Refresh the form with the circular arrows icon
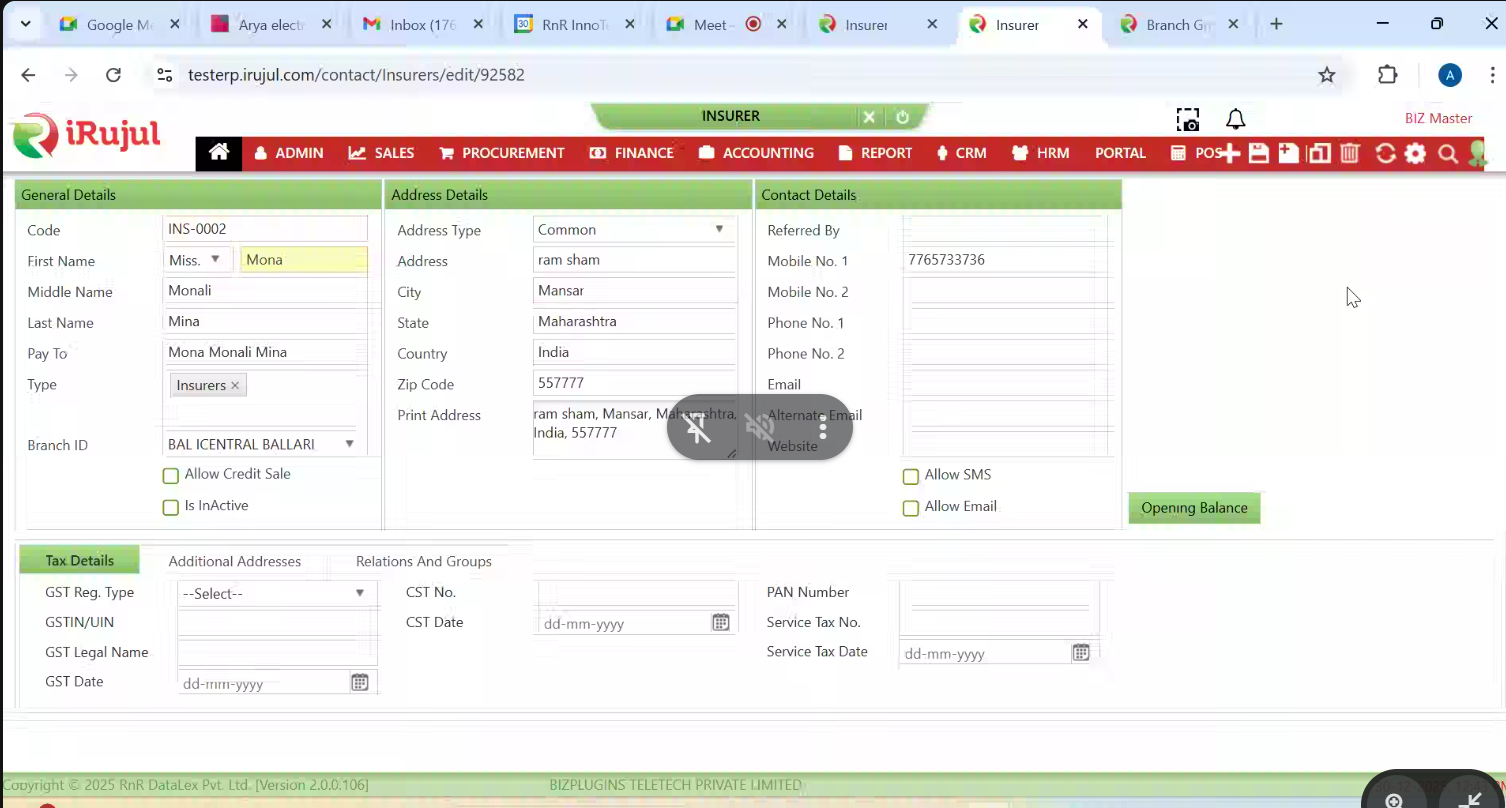Screen dimensions: 1506x808 [1385, 153]
